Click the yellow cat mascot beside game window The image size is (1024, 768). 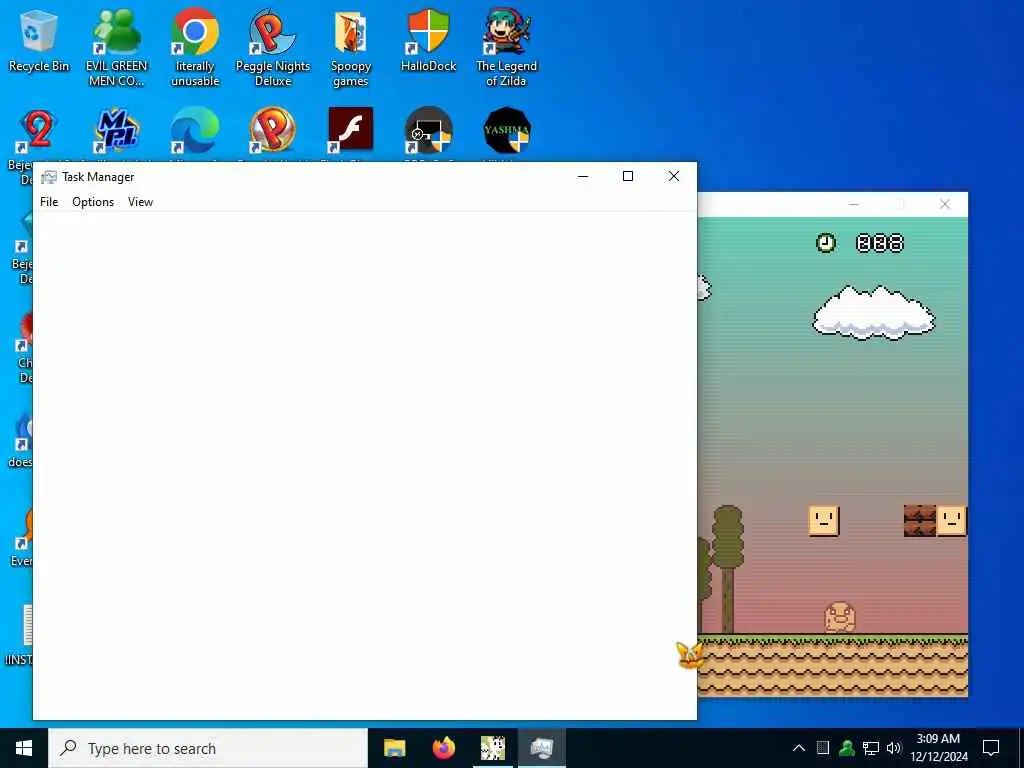690,654
